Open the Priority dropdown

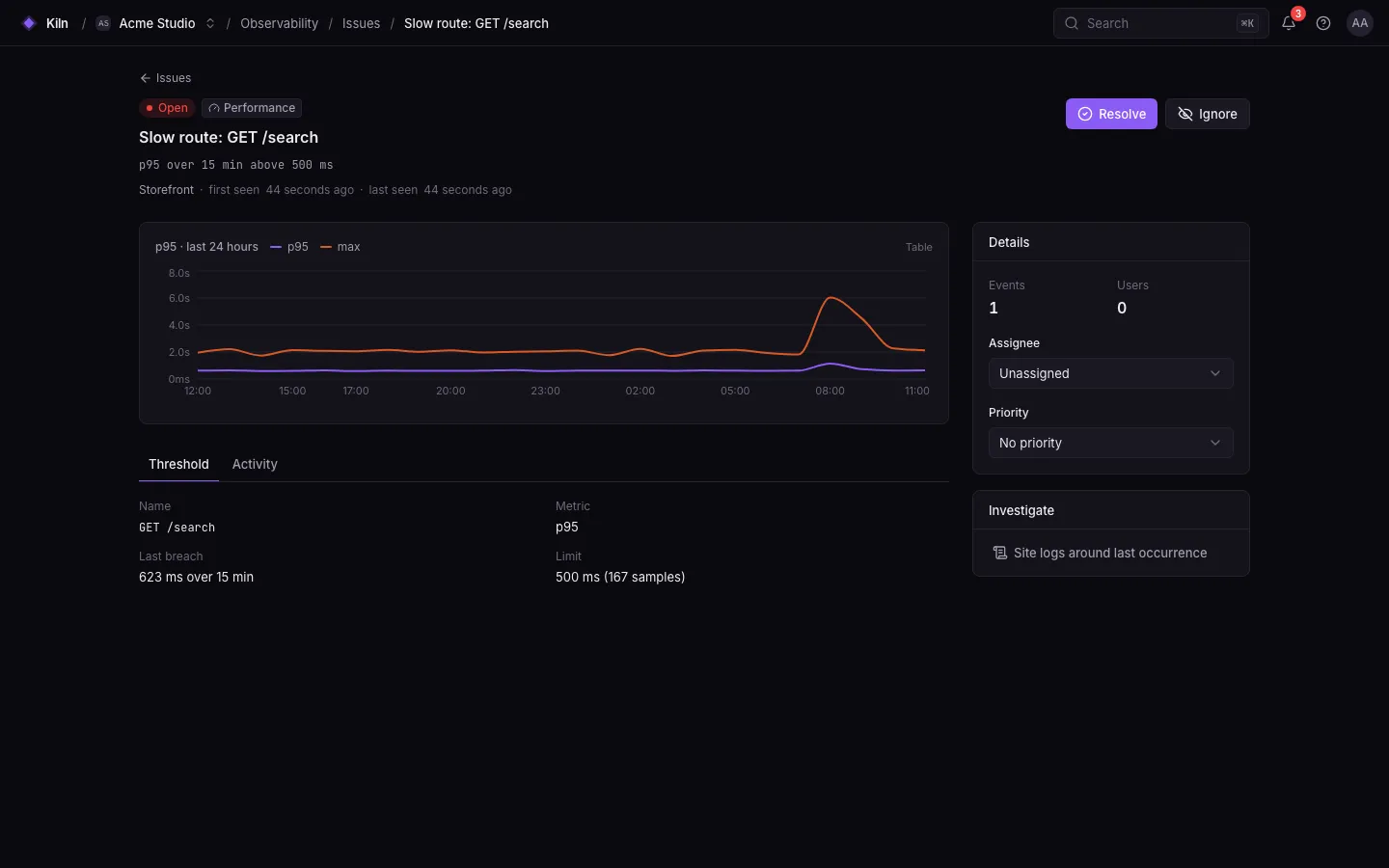click(x=1111, y=443)
